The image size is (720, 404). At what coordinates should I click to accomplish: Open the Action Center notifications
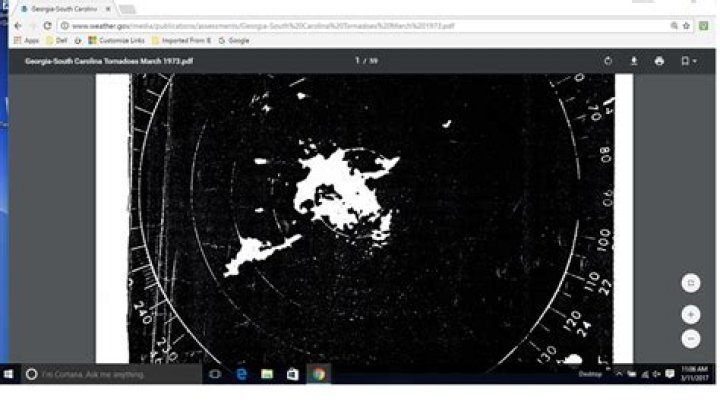tap(670, 374)
